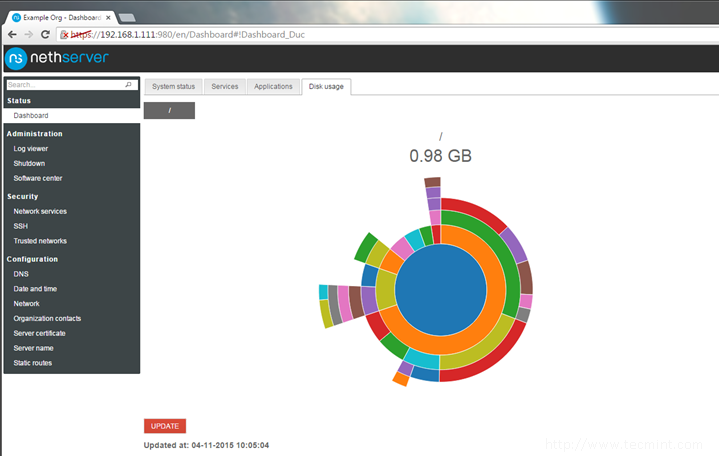The height and width of the screenshot is (456, 719).
Task: Click the Status section header
Action: click(19, 100)
